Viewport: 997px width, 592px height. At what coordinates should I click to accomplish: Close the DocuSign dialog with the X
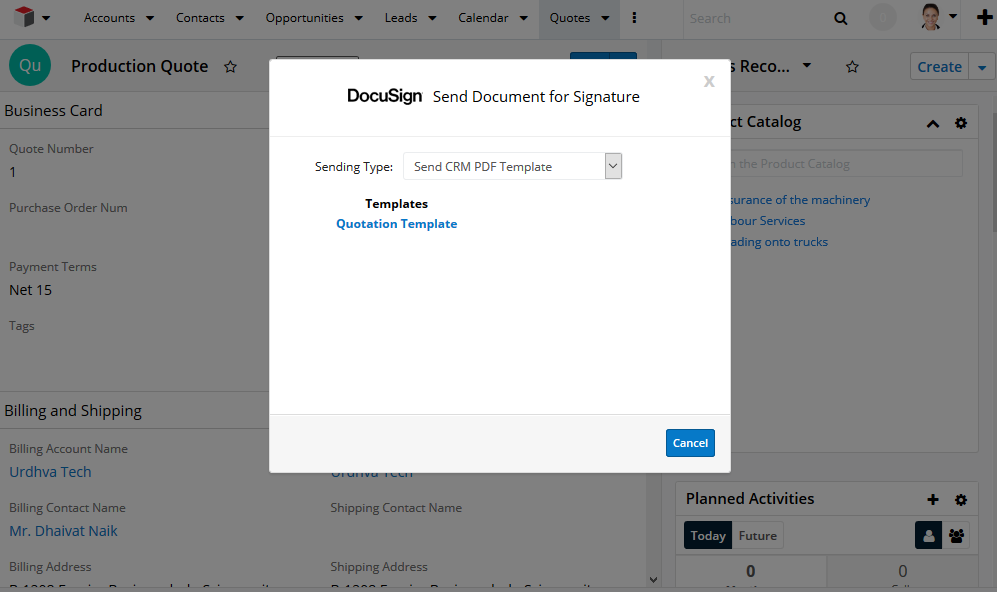pos(709,81)
